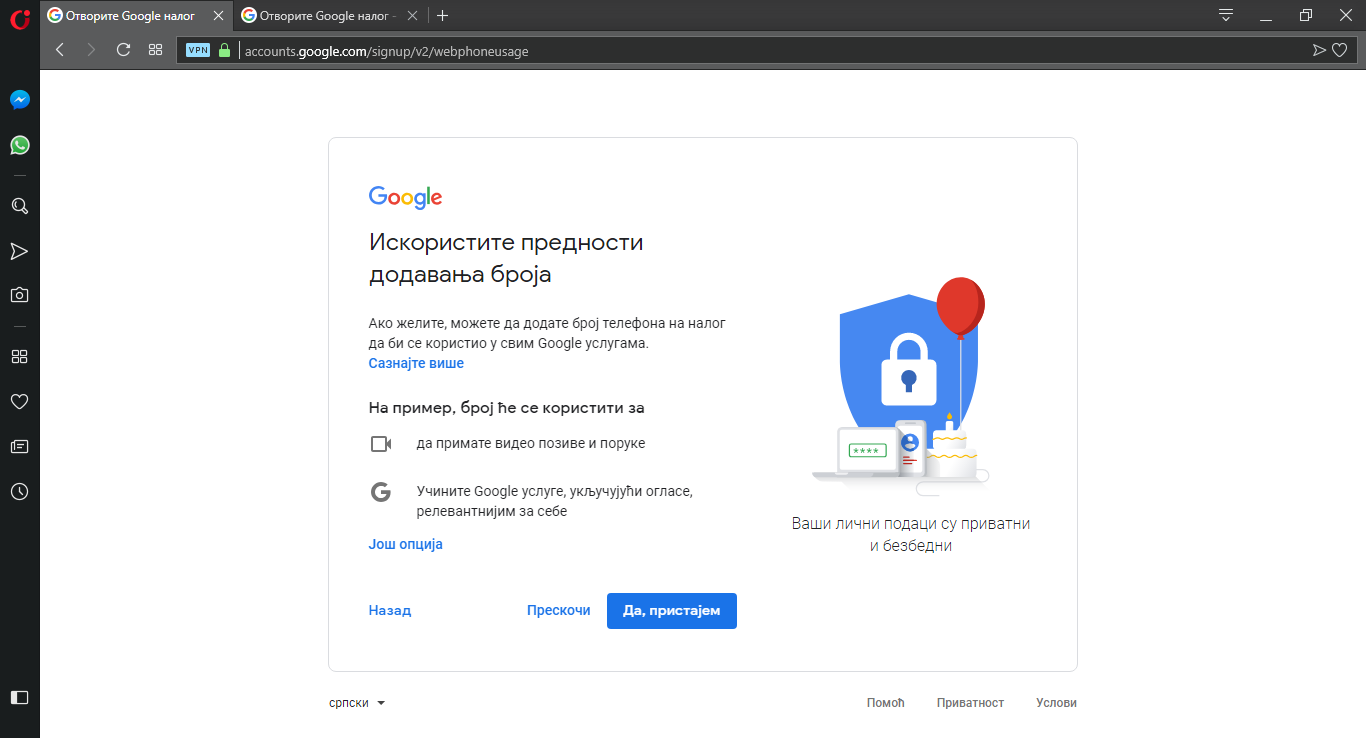The height and width of the screenshot is (738, 1366).
Task: Open Facebook Messenger from the sidebar
Action: point(19,99)
